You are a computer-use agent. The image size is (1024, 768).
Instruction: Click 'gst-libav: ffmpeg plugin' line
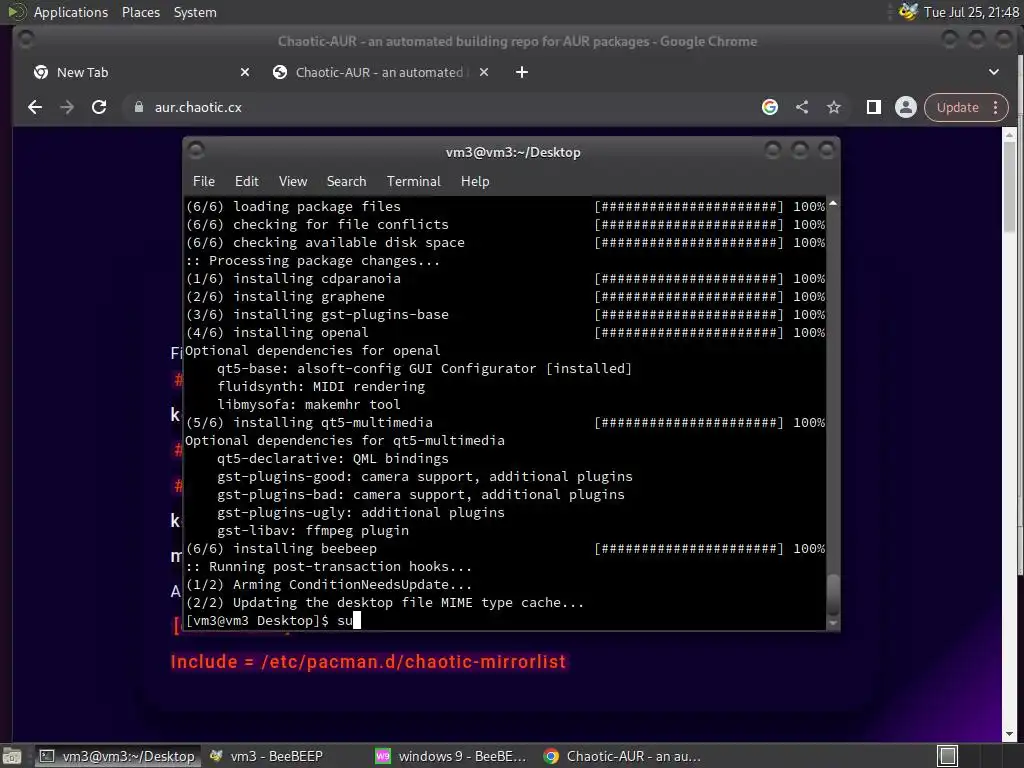pos(313,530)
